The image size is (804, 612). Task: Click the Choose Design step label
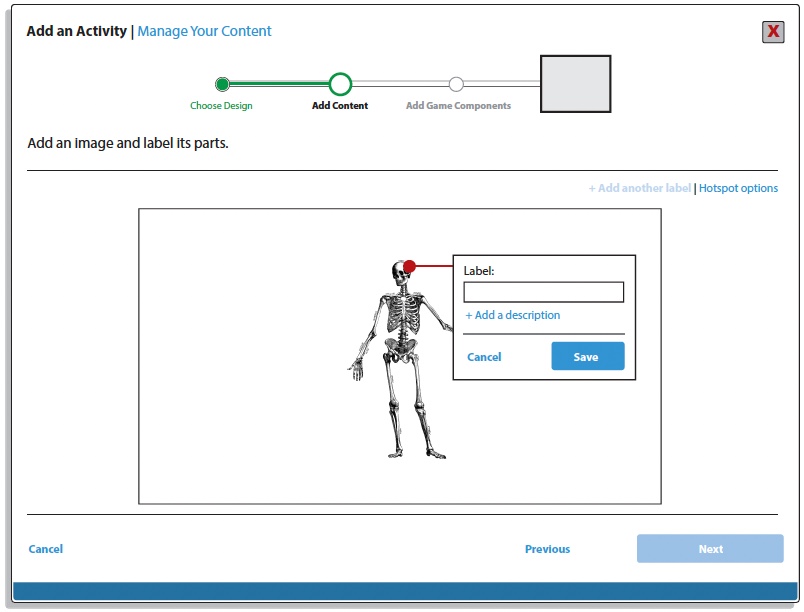[221, 106]
